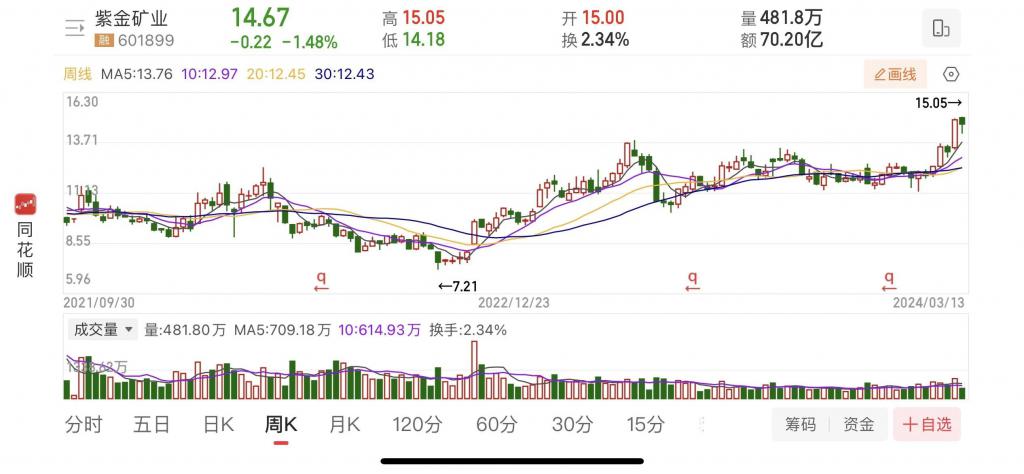Switch to the 60分 tab

(x=497, y=425)
